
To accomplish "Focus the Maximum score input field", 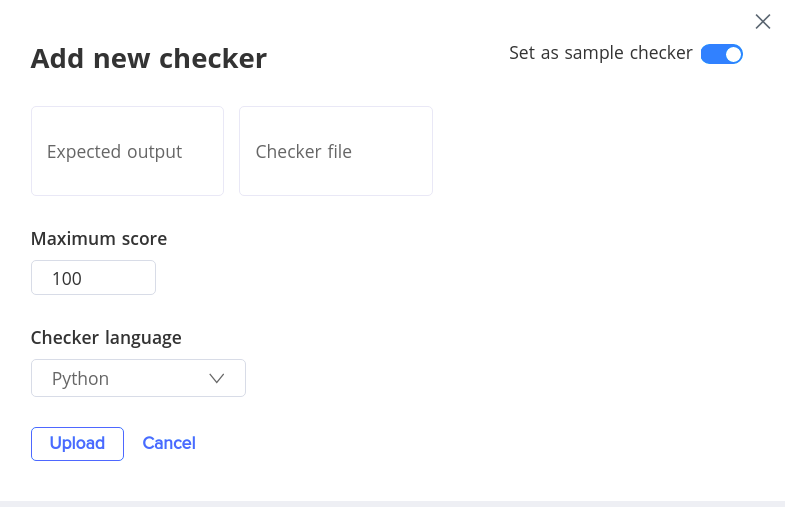I will [93, 278].
